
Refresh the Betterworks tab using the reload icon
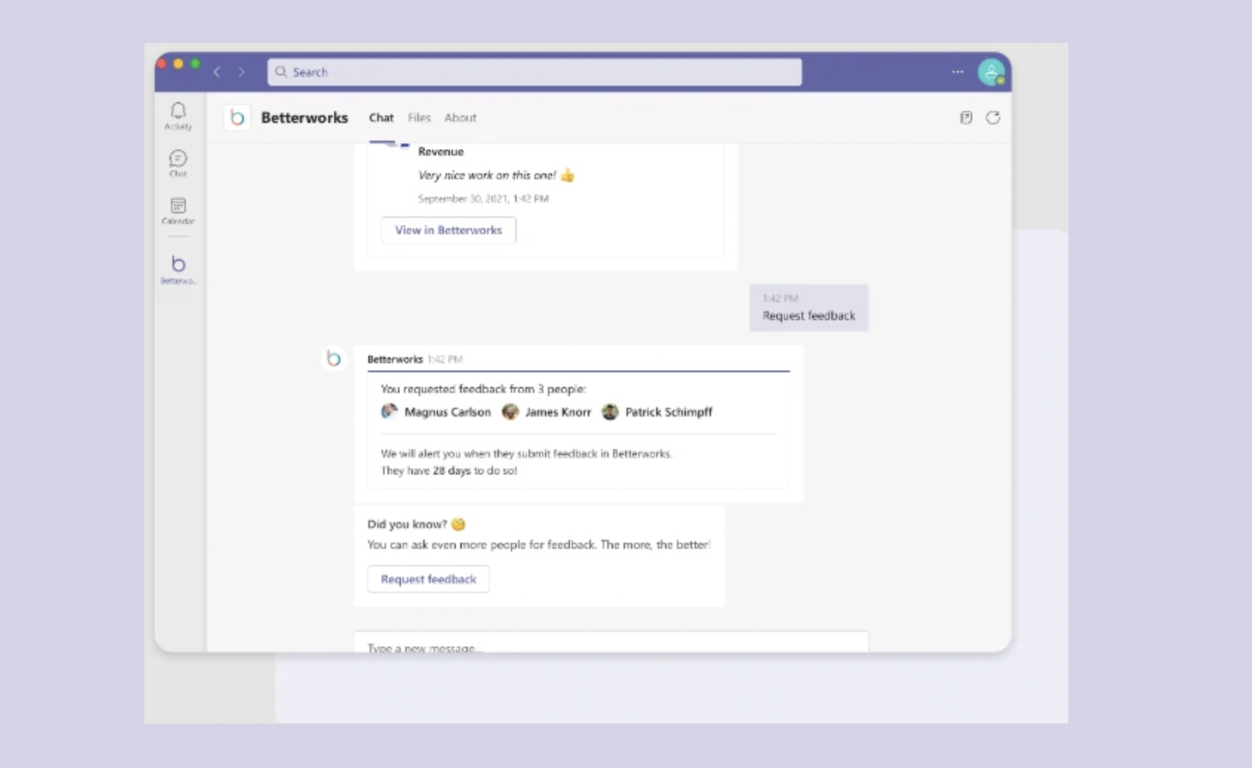(x=992, y=117)
